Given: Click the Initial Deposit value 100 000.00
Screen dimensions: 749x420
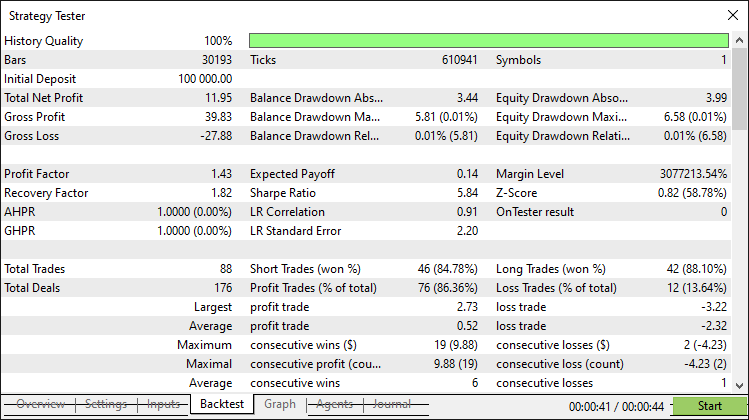Looking at the screenshot, I should (205, 79).
